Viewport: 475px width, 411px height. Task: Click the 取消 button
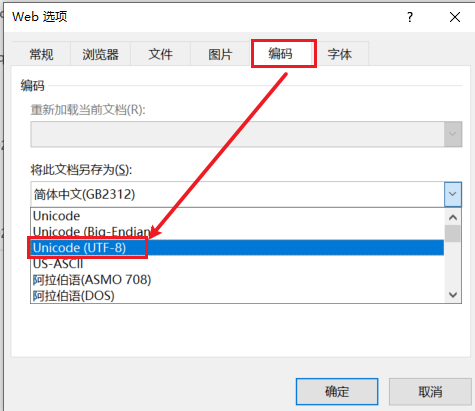[430, 391]
